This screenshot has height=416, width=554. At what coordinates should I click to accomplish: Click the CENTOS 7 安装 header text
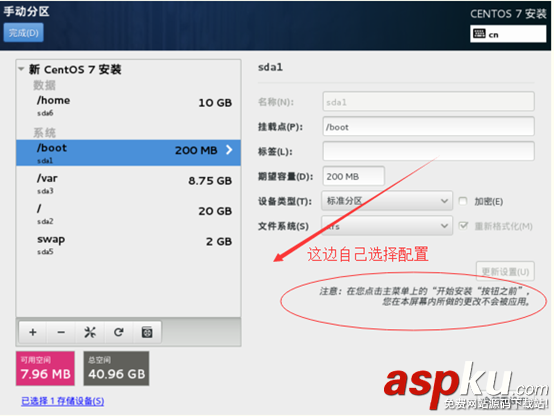(x=508, y=13)
